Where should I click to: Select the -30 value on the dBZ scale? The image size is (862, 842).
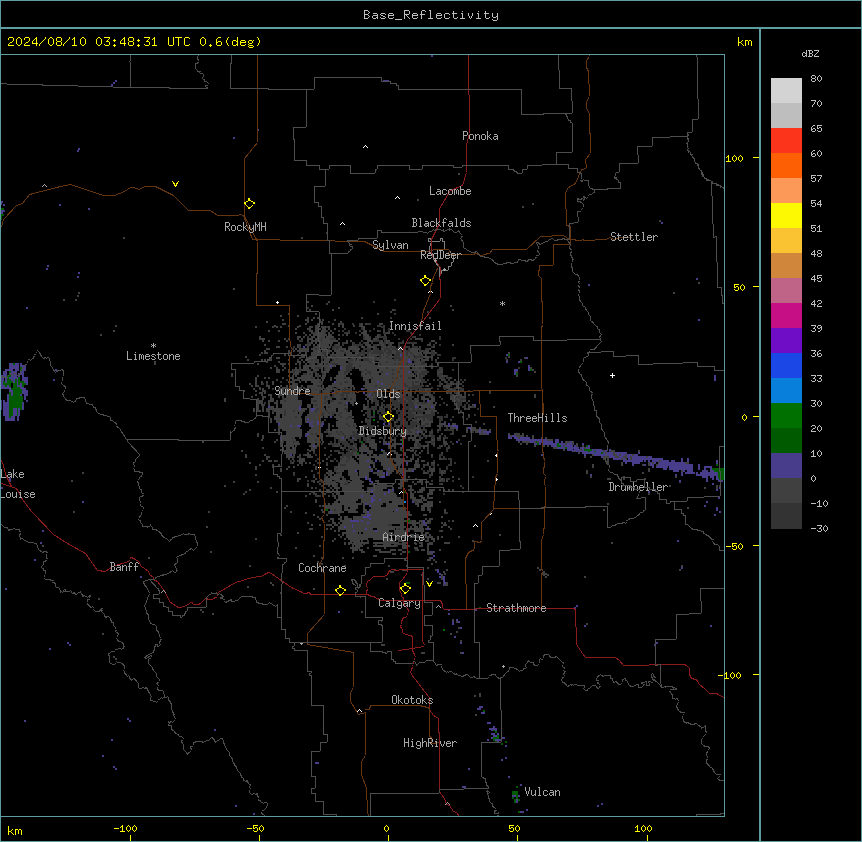point(819,528)
